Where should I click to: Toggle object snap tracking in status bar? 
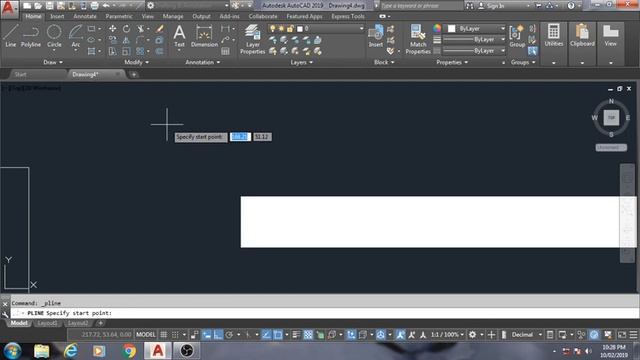pyautogui.click(x=266, y=335)
